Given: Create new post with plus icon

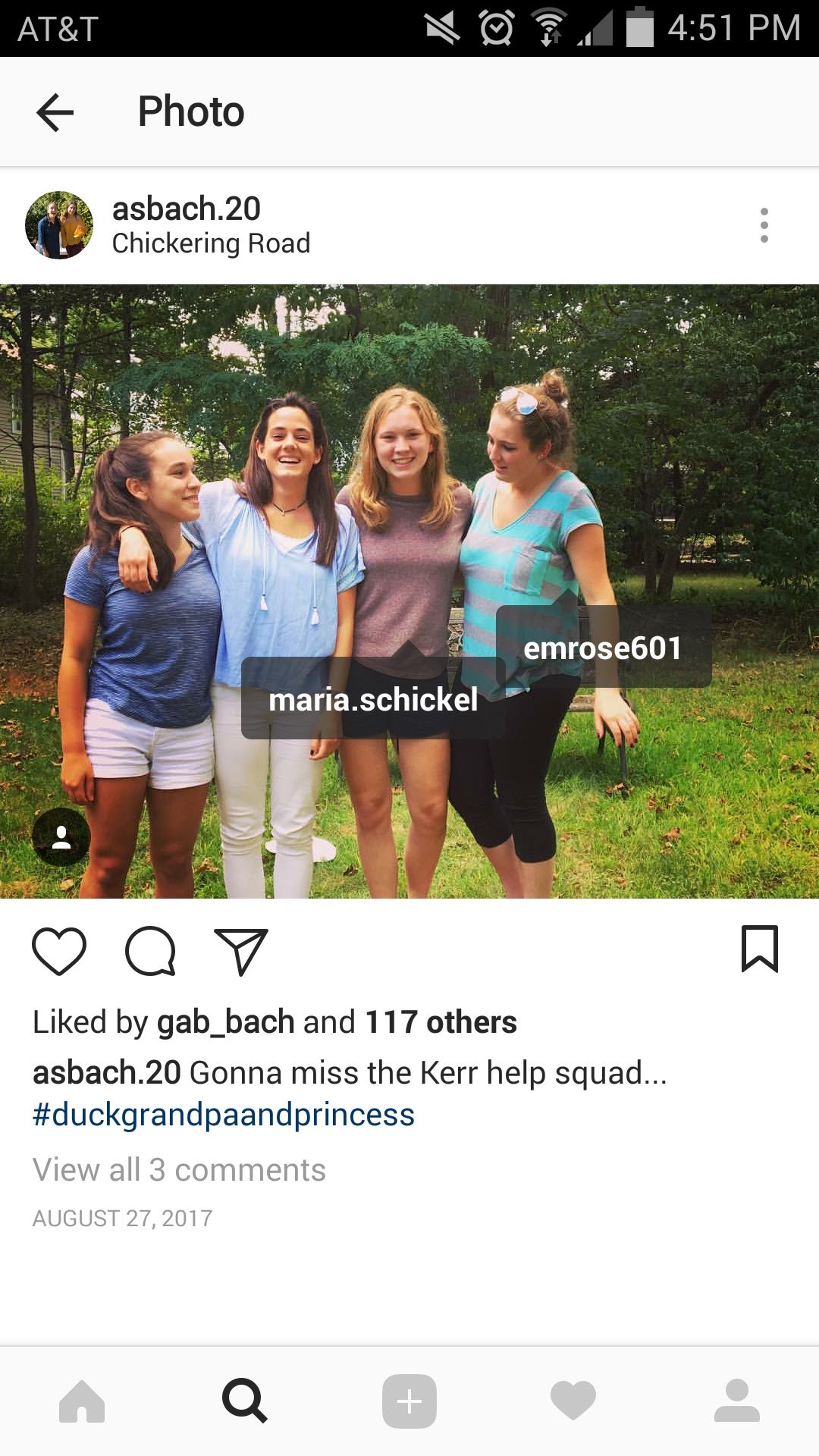Looking at the screenshot, I should click(409, 1401).
